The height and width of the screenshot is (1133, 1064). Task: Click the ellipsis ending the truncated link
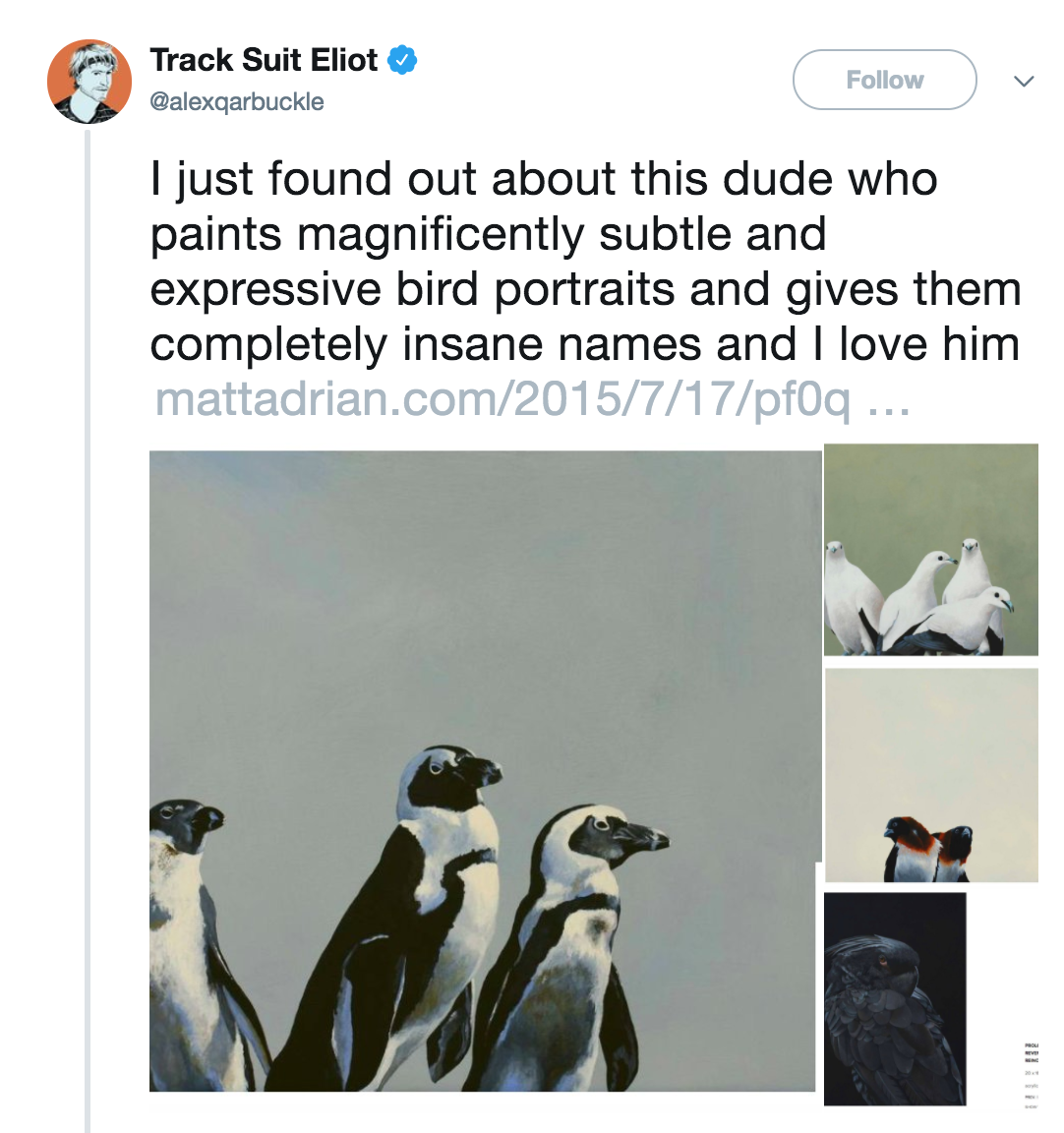[x=889, y=401]
